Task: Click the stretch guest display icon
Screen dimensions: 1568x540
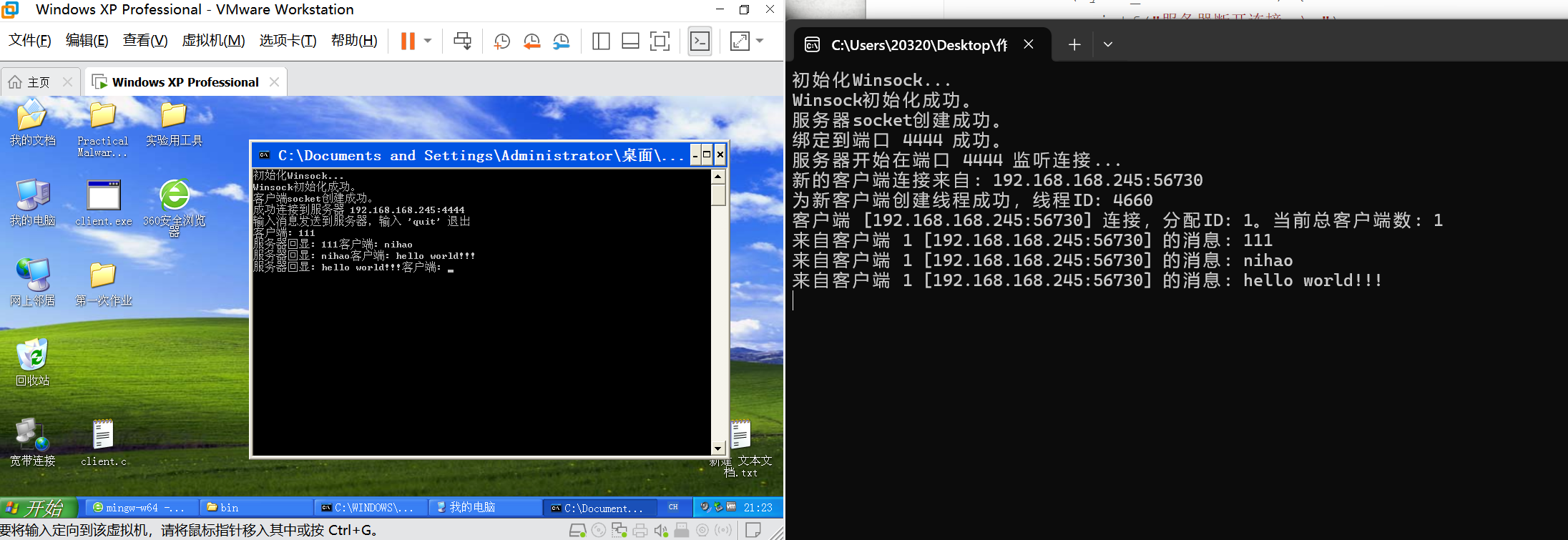Action: 740,41
